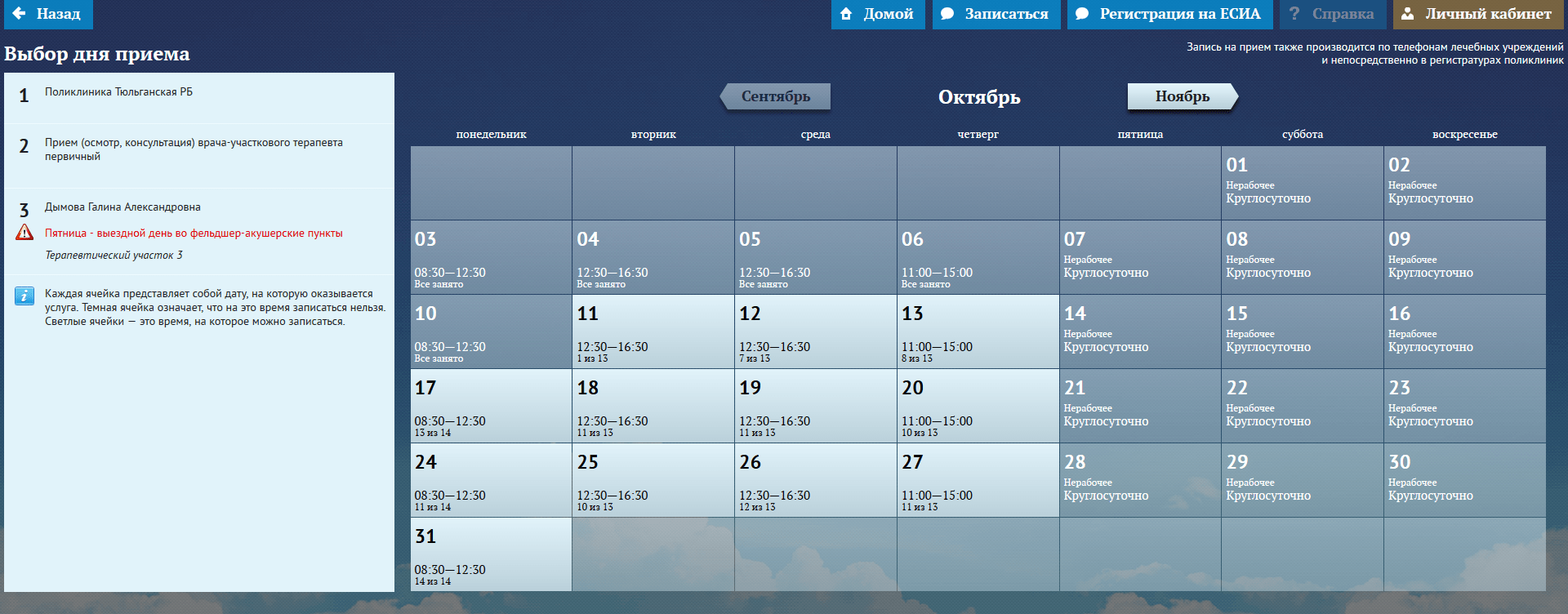Select calendar day 27
Viewport: 1568px width, 614px height.
coord(978,480)
